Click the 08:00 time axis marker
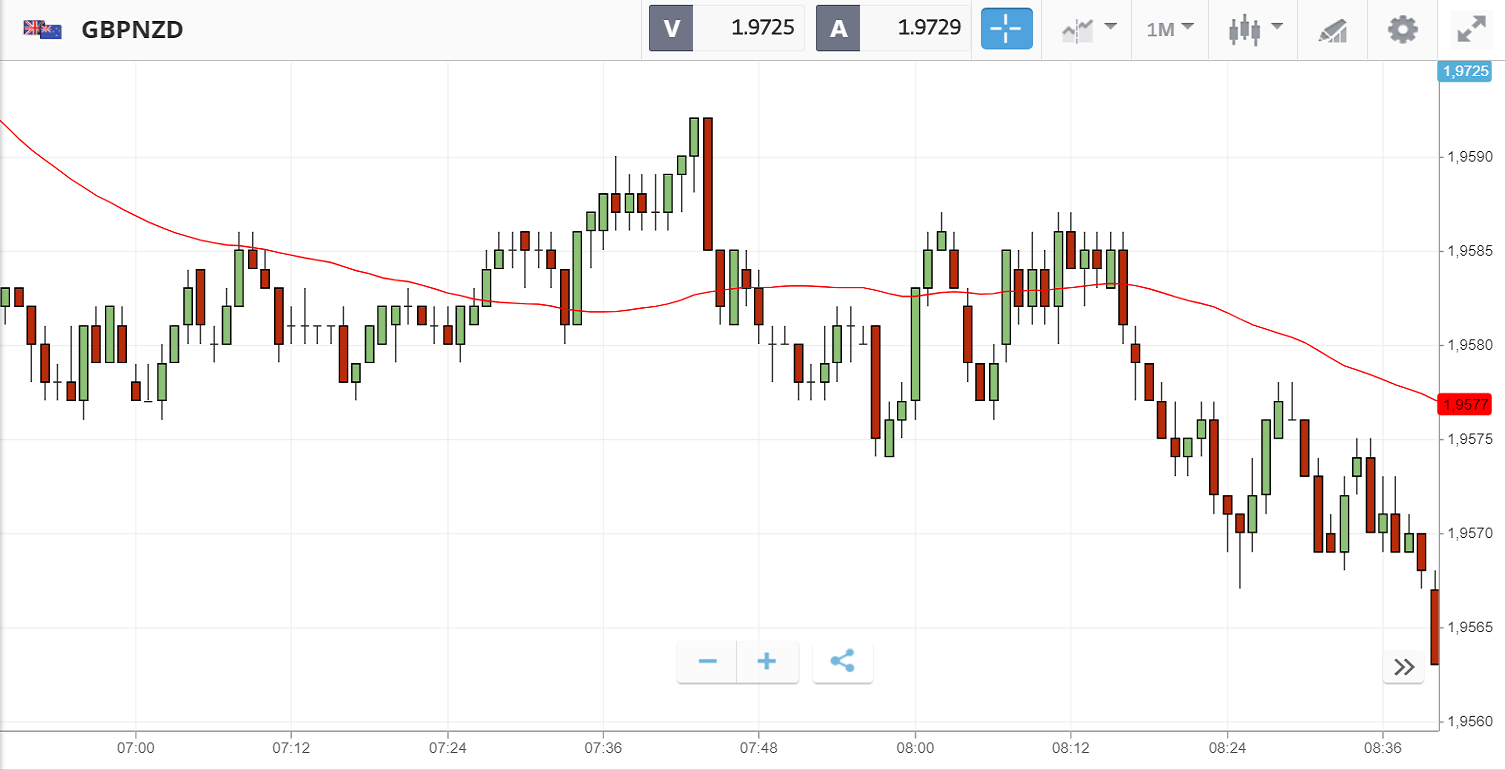 914,748
